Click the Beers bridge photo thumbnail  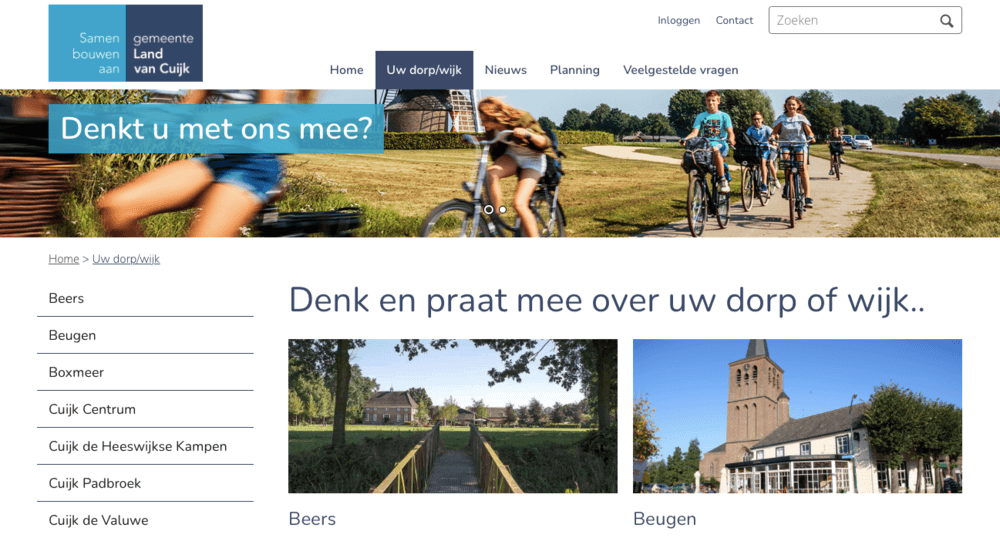pyautogui.click(x=453, y=416)
